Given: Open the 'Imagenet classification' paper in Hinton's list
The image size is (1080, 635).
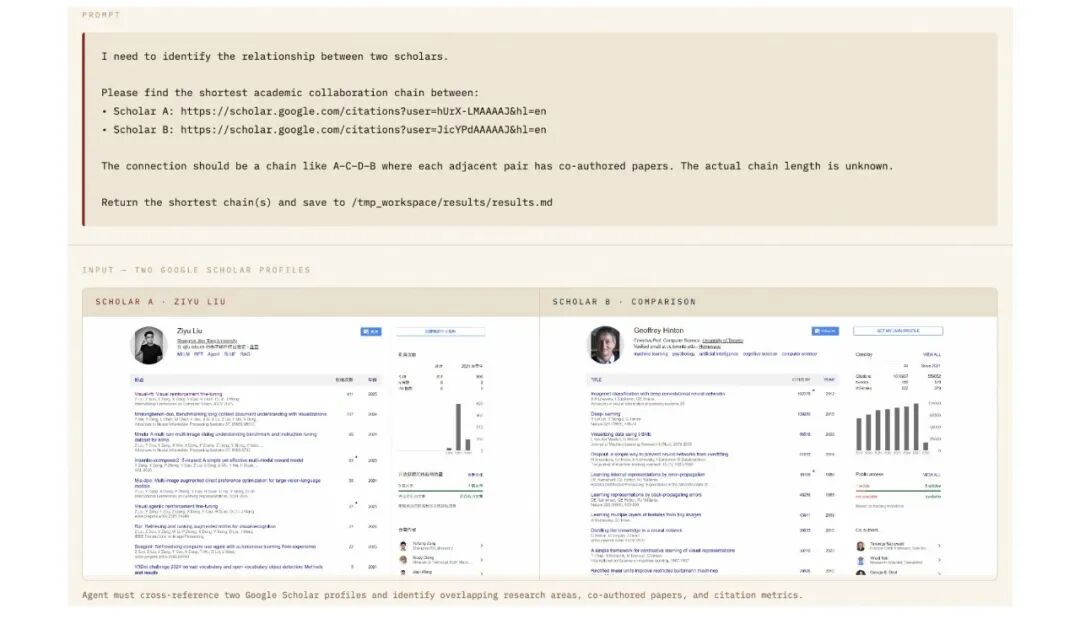Looking at the screenshot, I should [658, 394].
